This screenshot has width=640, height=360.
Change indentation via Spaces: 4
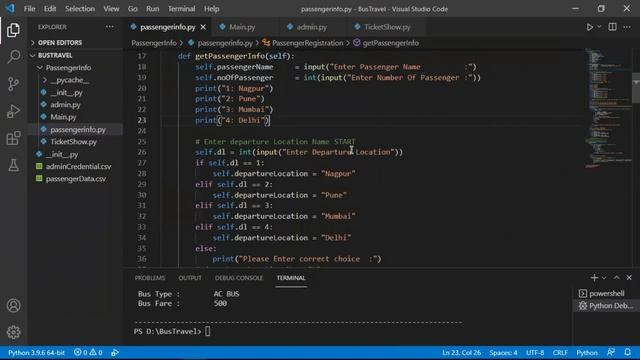point(503,352)
